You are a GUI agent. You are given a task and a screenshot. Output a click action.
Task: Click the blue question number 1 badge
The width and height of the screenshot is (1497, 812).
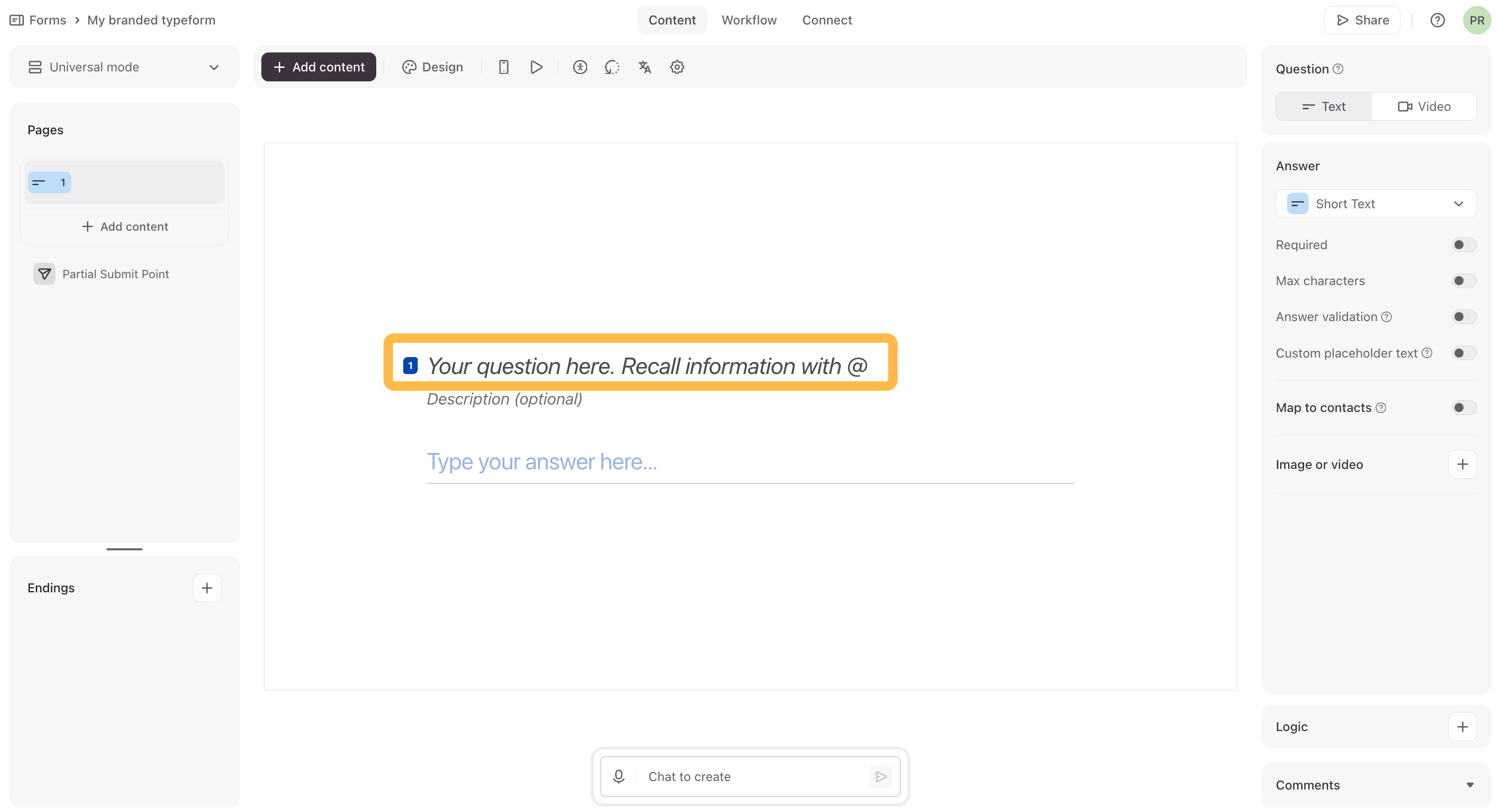[x=410, y=366]
